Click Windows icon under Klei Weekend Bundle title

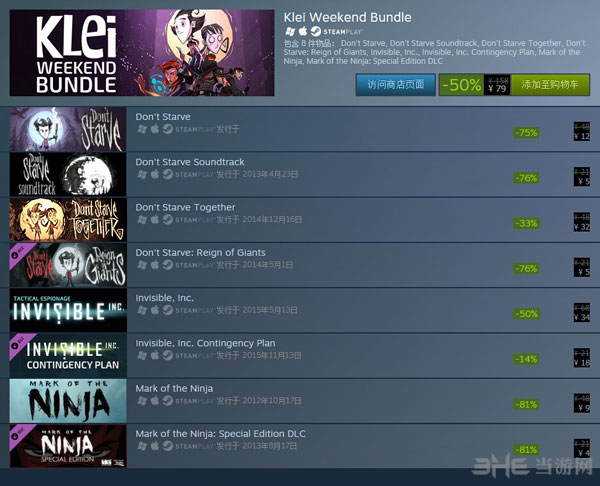click(x=290, y=31)
